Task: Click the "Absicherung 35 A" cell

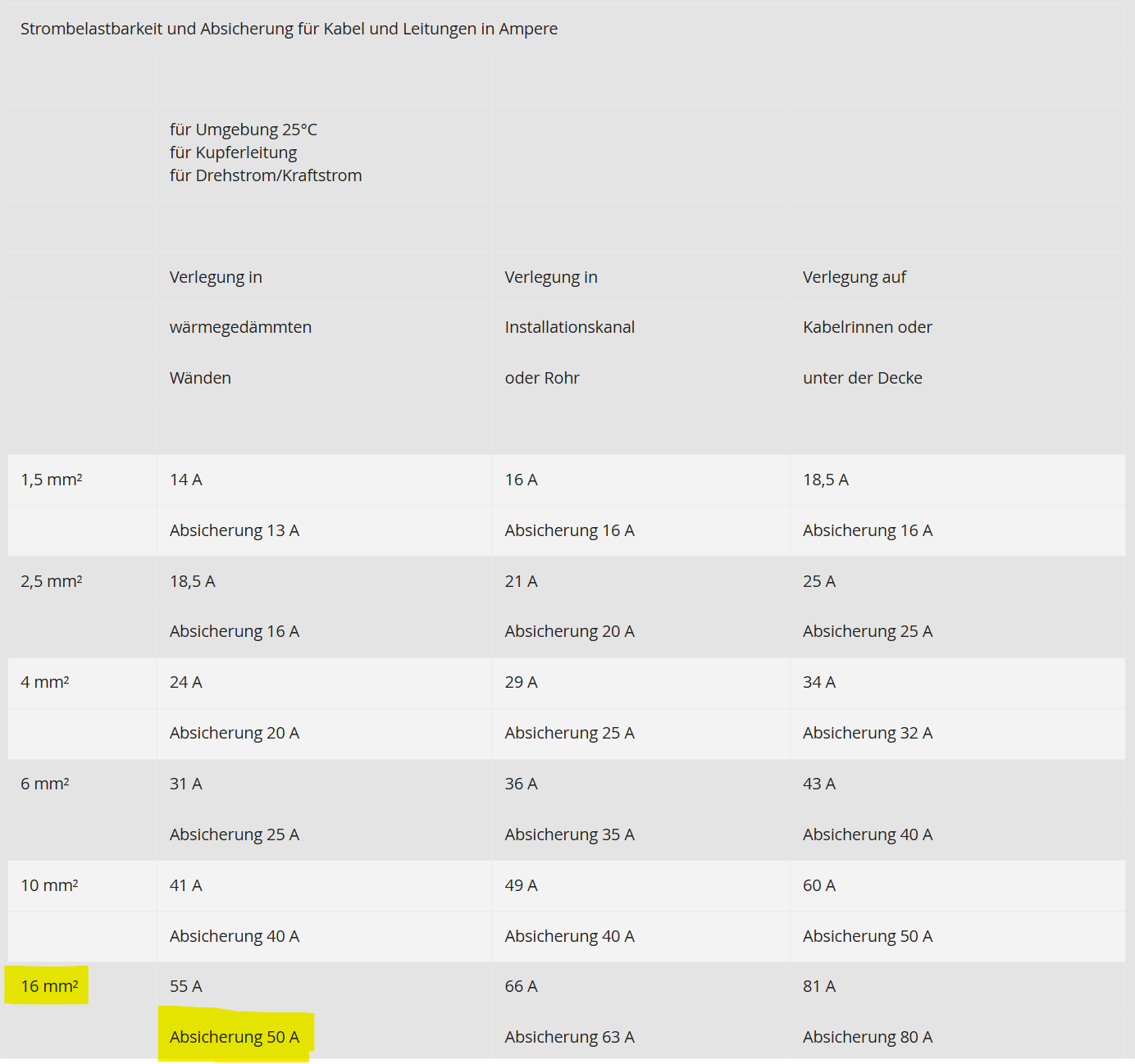Action: (x=569, y=834)
